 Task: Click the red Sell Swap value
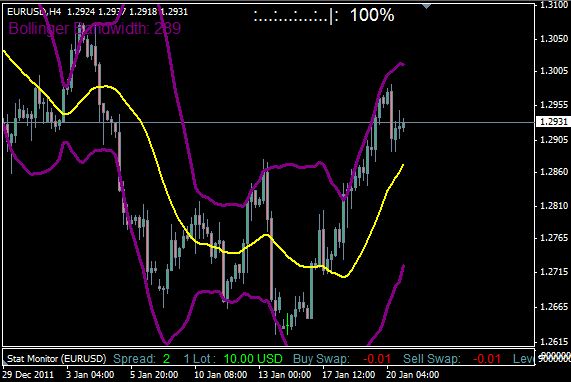tap(487, 359)
